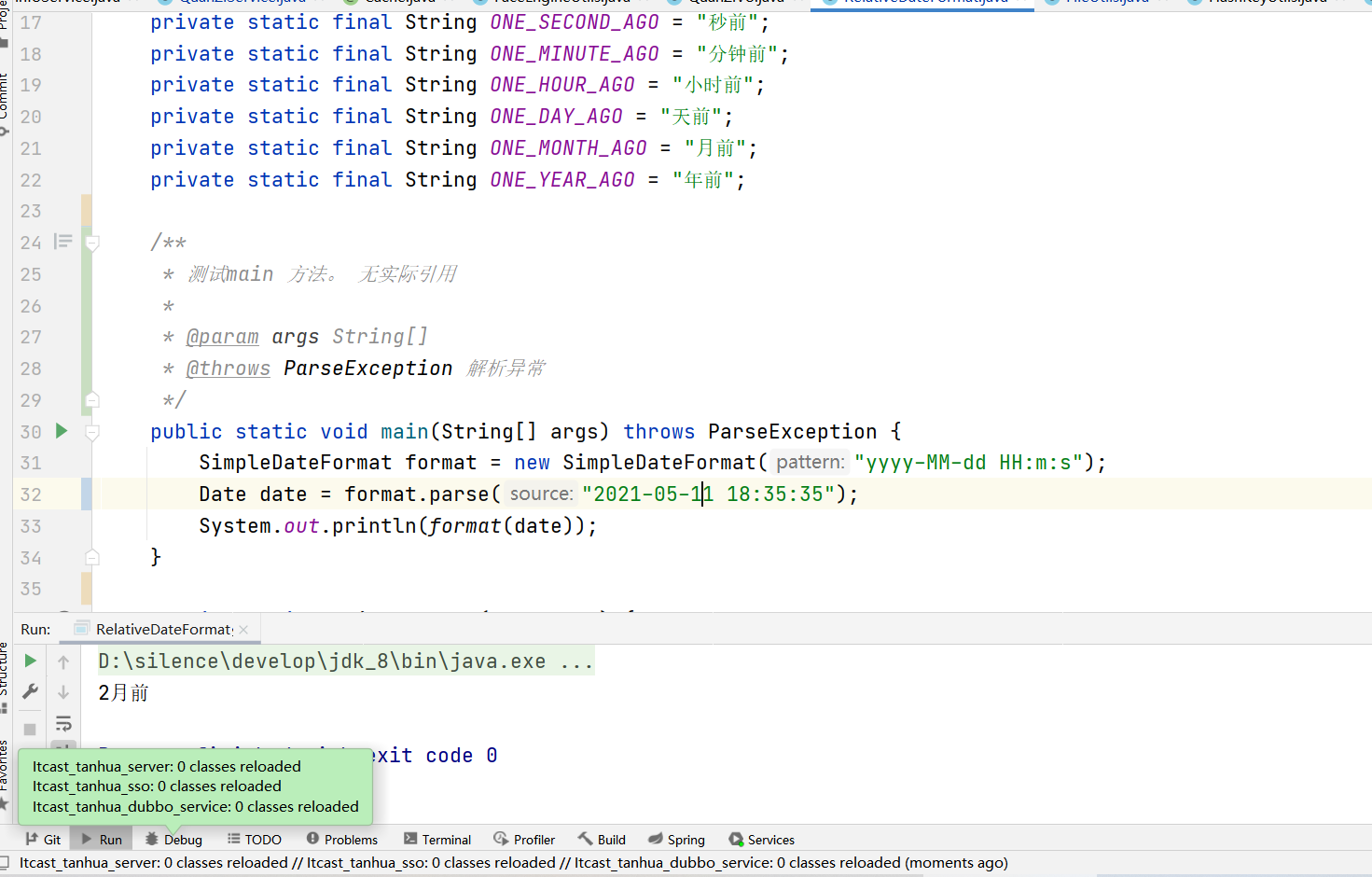Click the @throws Javadoc tag

(x=229, y=369)
